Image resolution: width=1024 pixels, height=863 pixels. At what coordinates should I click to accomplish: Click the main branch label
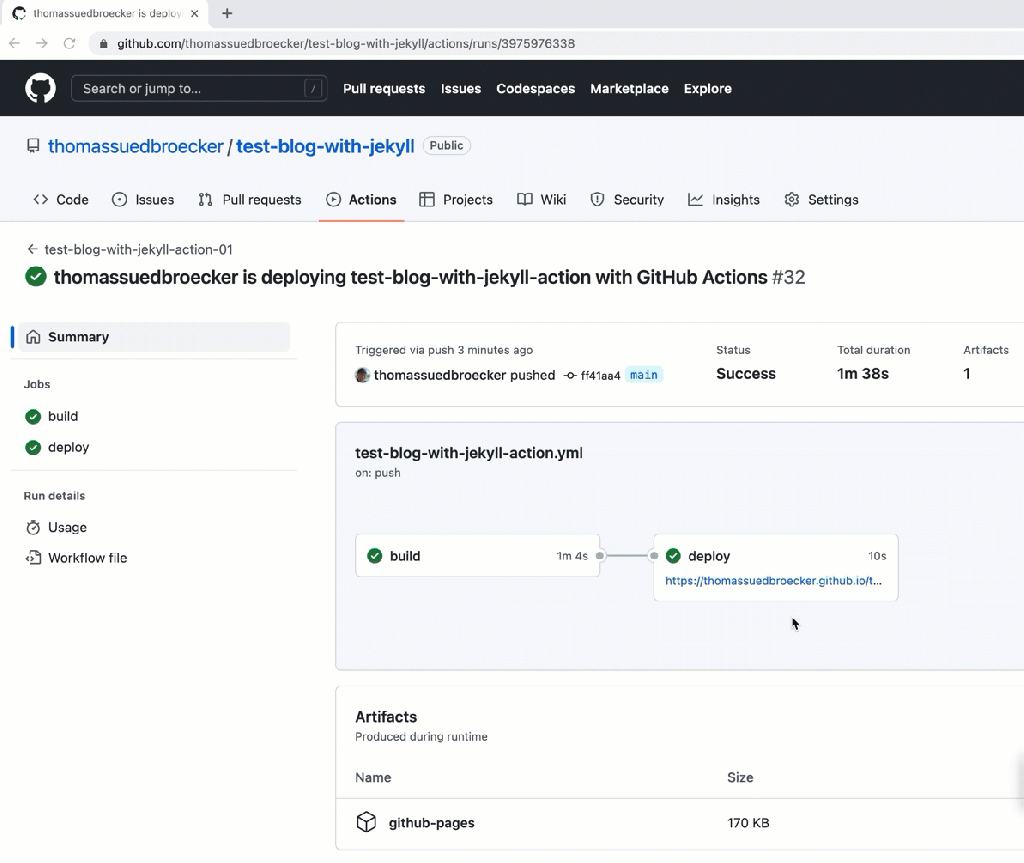point(644,375)
